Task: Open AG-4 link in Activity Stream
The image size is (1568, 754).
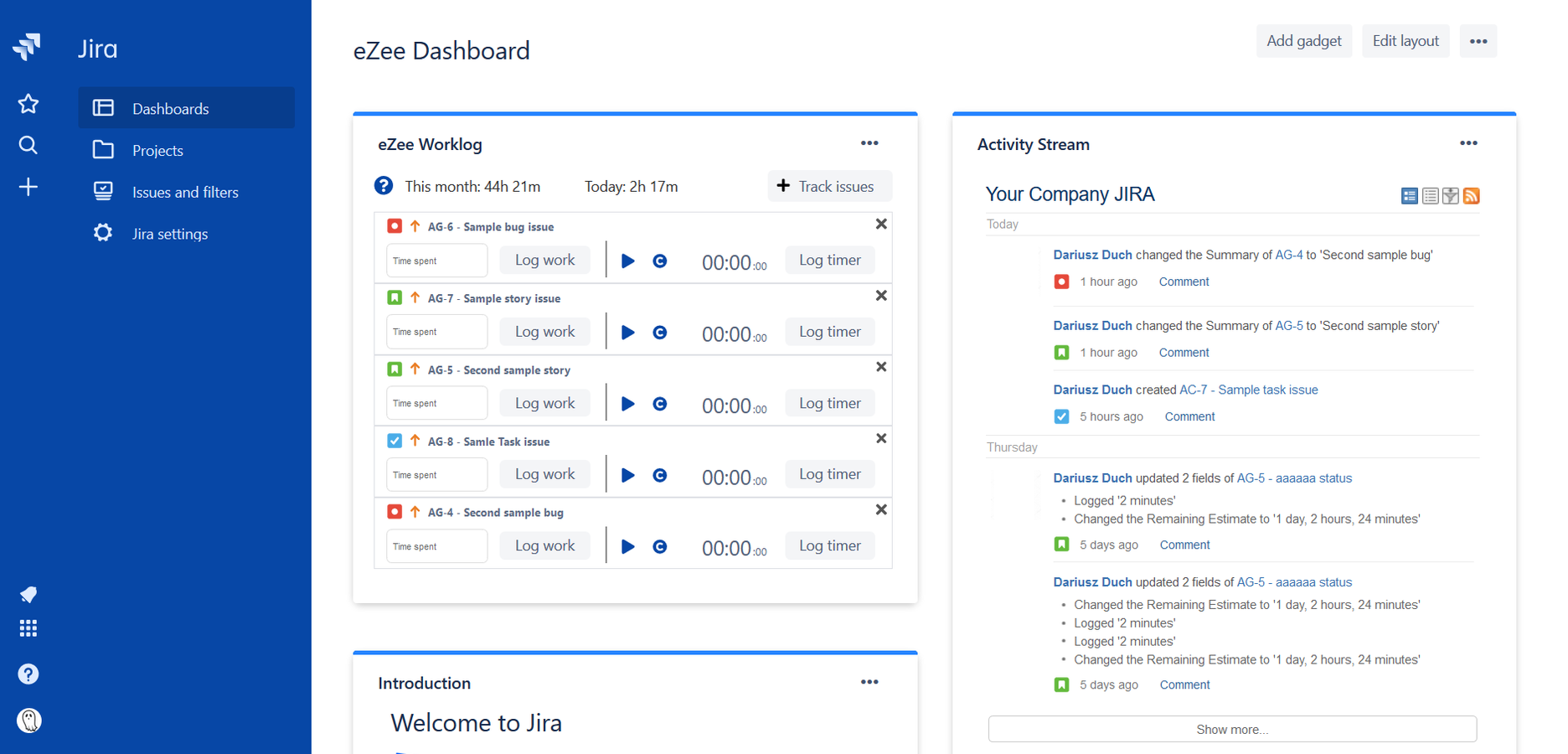Action: 1288,255
